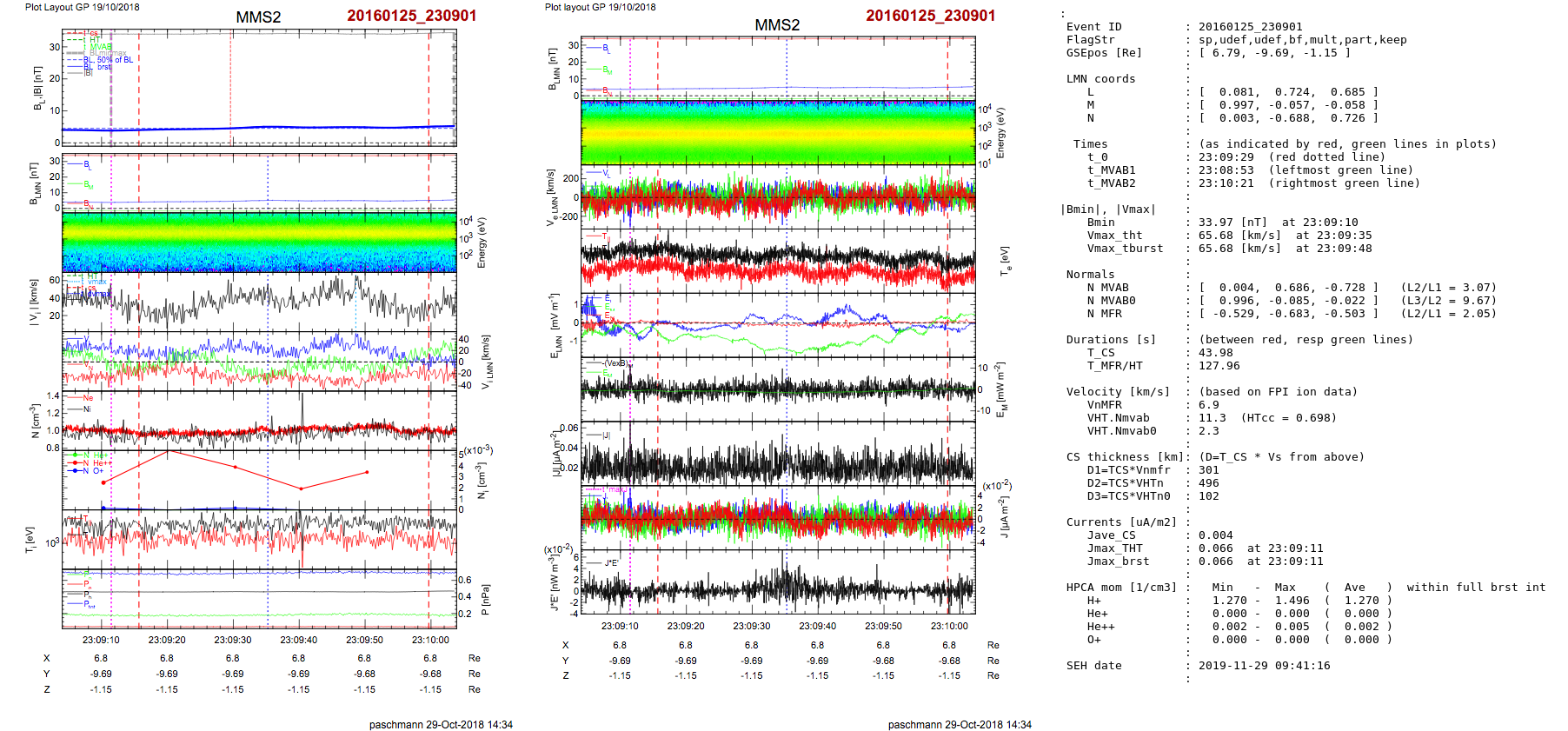Click the 23:10:00 time label on right plot axis
Screen dimensions: 1568x731
949,626
